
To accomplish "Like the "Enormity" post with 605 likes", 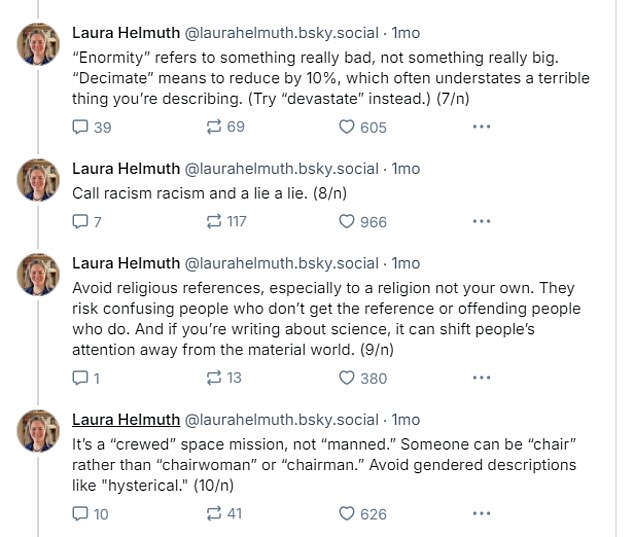I will [x=348, y=127].
